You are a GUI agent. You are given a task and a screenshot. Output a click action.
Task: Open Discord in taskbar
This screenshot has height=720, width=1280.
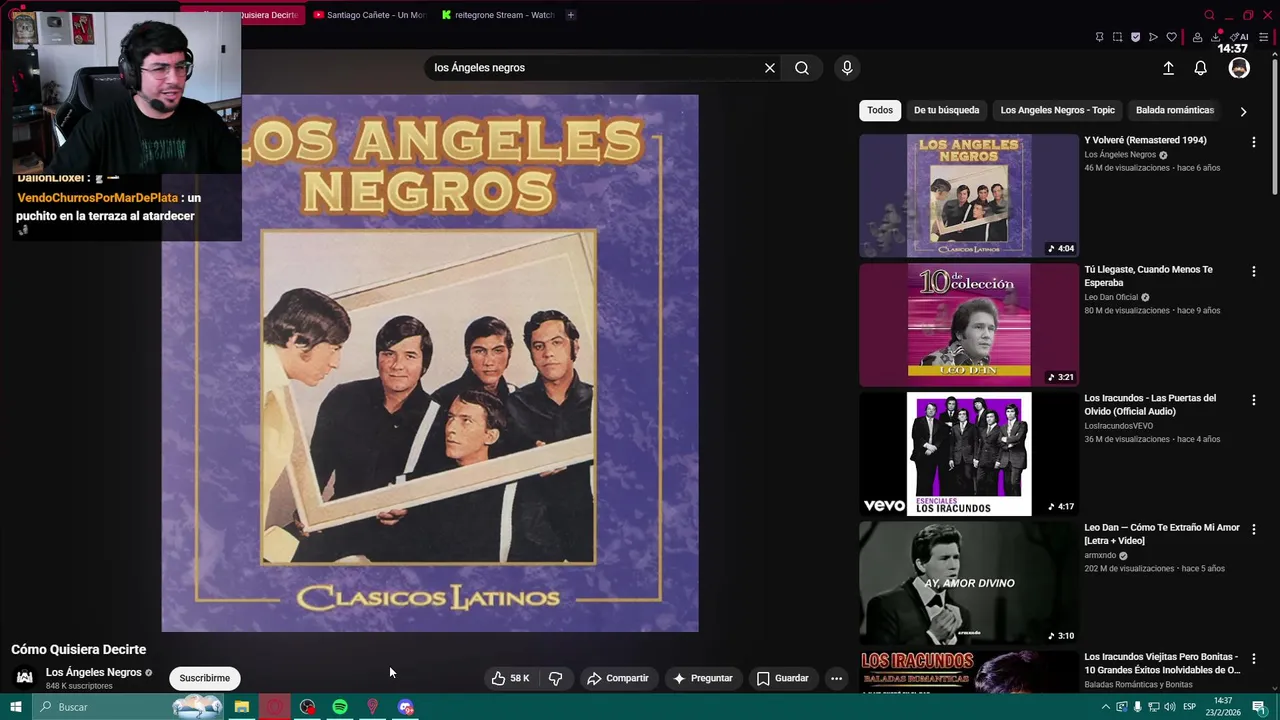coord(405,707)
